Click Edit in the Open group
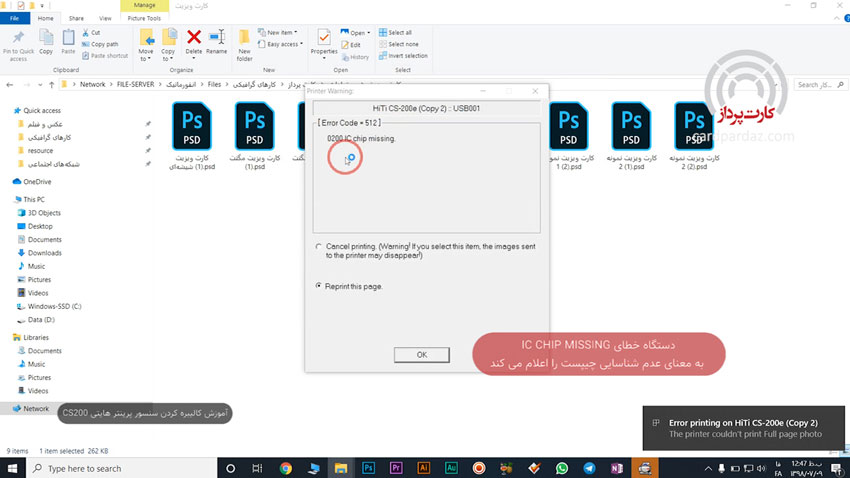Image resolution: width=850 pixels, height=478 pixels. (x=351, y=44)
